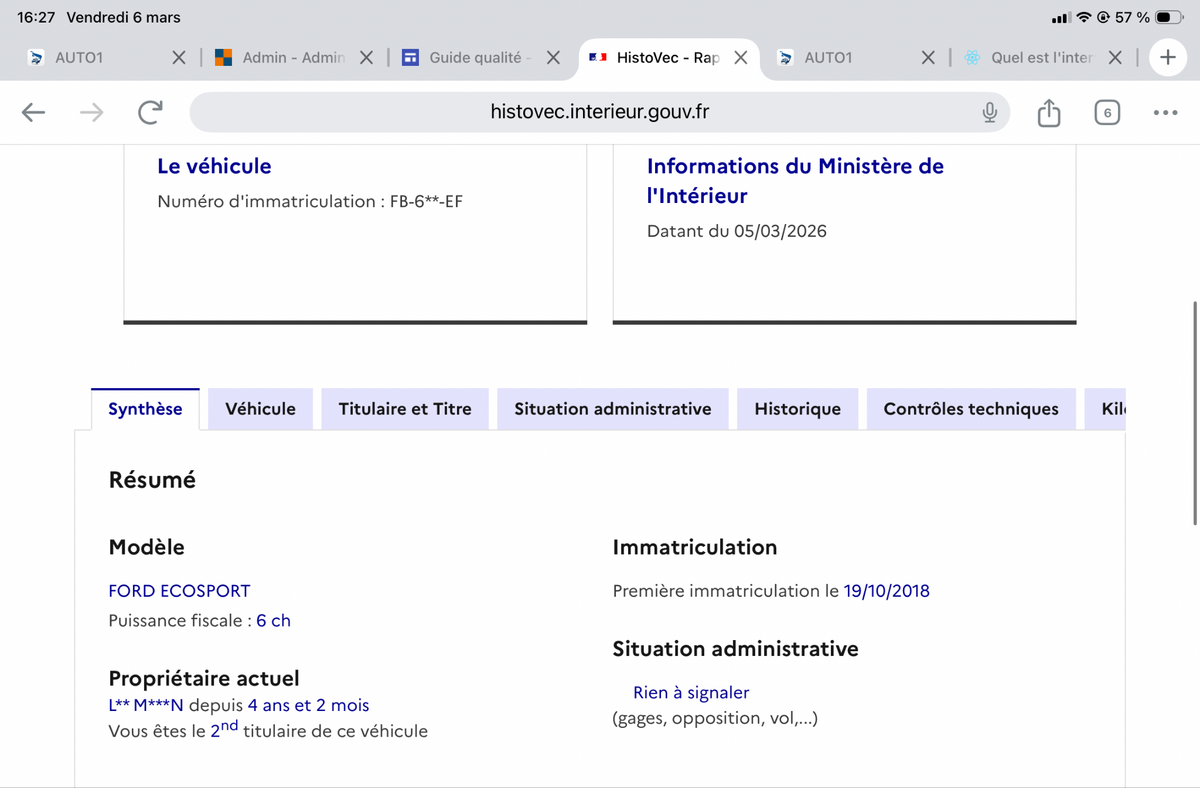Viewport: 1200px width, 788px height.
Task: Tap the histovec.interieur.gouv.fr address field
Action: click(598, 113)
